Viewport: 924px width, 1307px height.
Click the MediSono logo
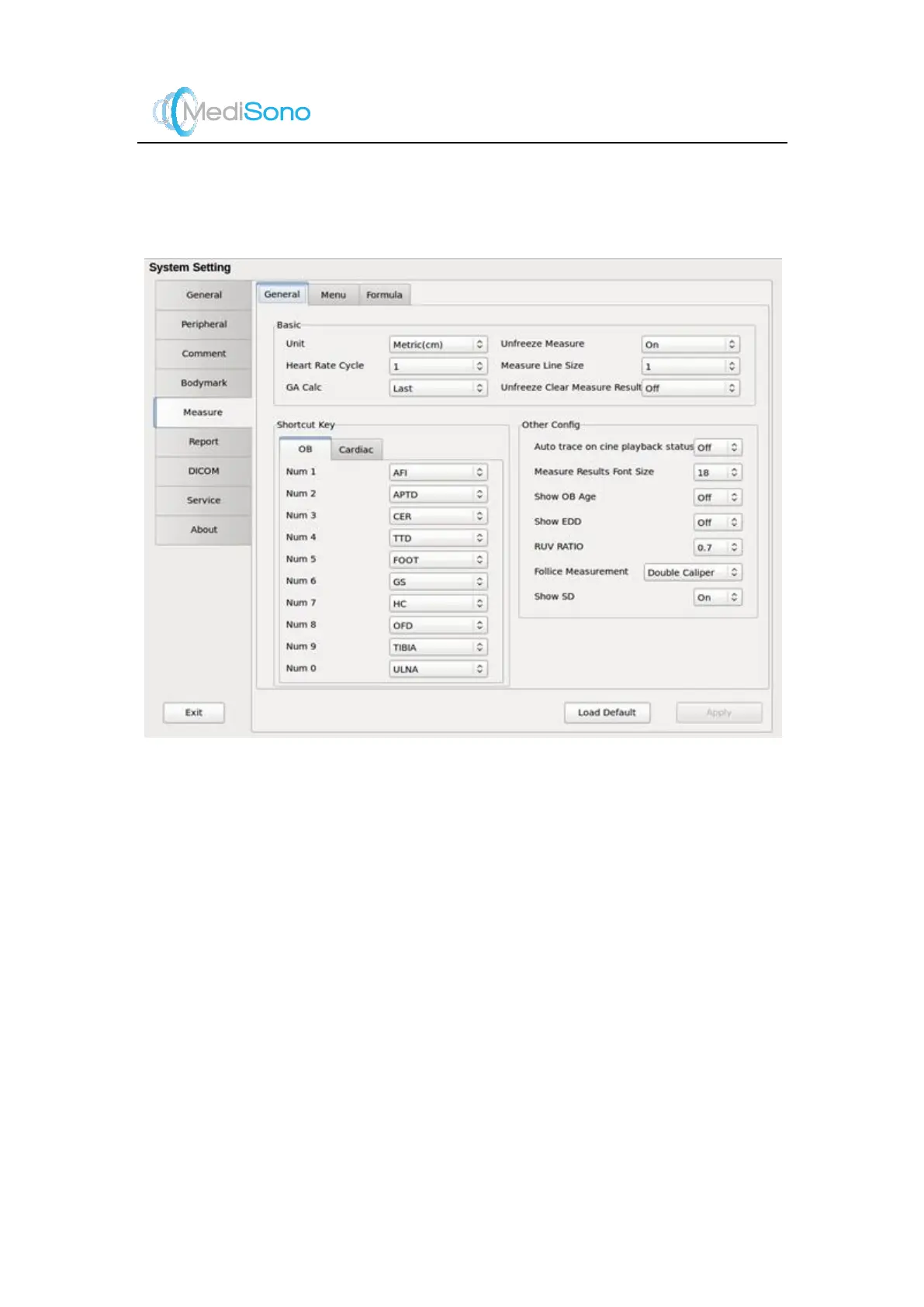(231, 112)
